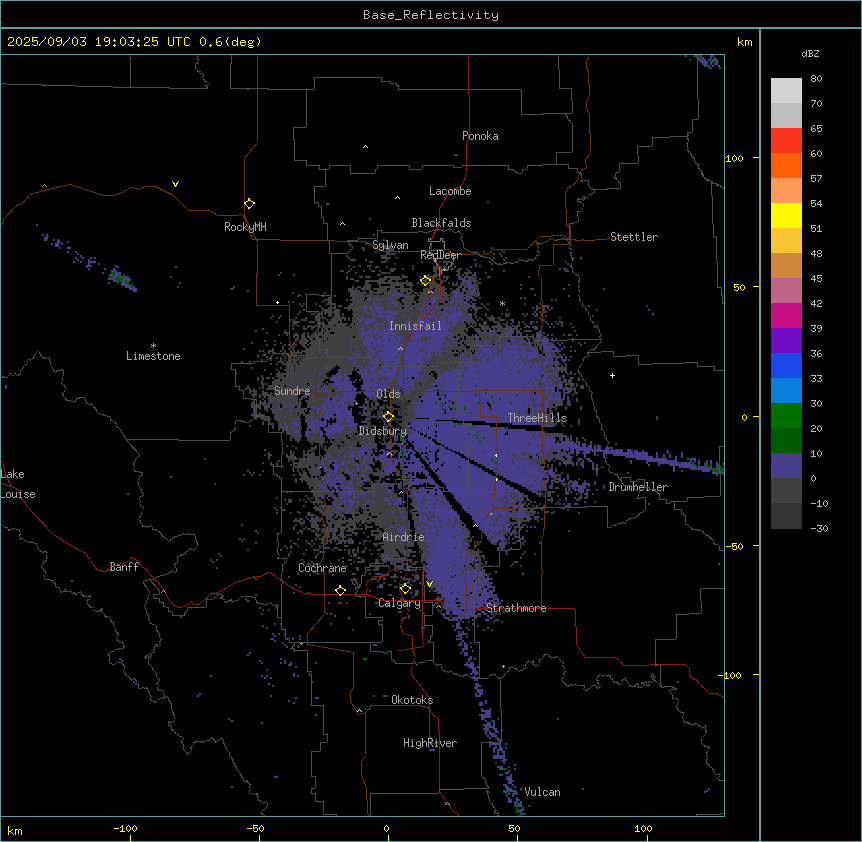
Task: Click the dBZ legend heading
Action: (810, 54)
